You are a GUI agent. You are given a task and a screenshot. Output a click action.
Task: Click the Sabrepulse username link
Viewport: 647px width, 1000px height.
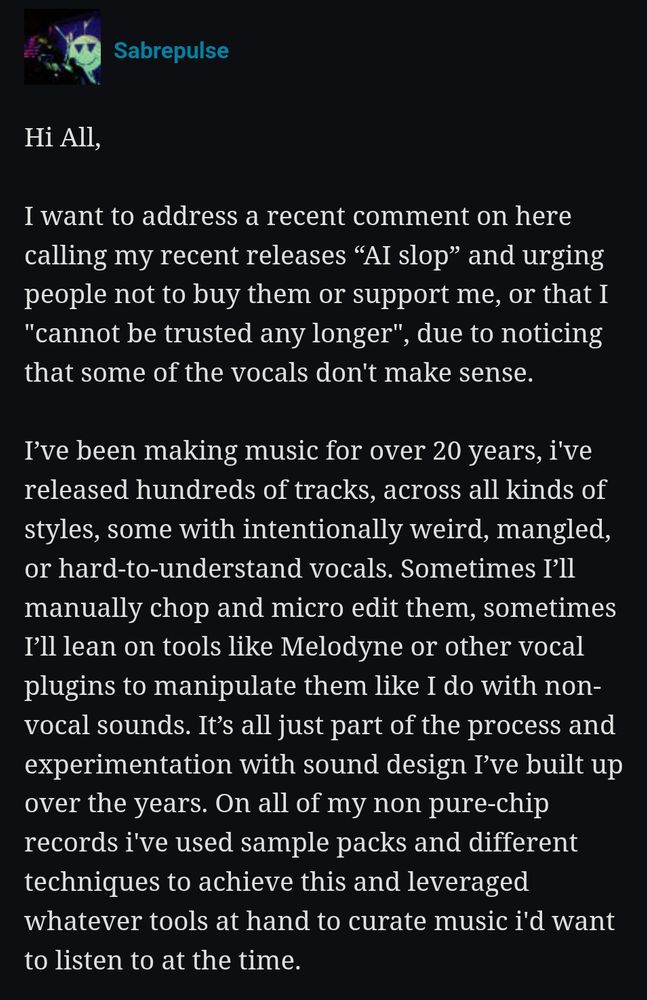point(171,50)
